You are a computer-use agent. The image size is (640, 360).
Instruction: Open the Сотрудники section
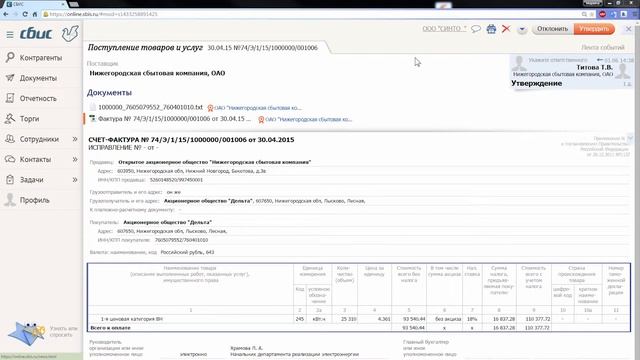39,139
